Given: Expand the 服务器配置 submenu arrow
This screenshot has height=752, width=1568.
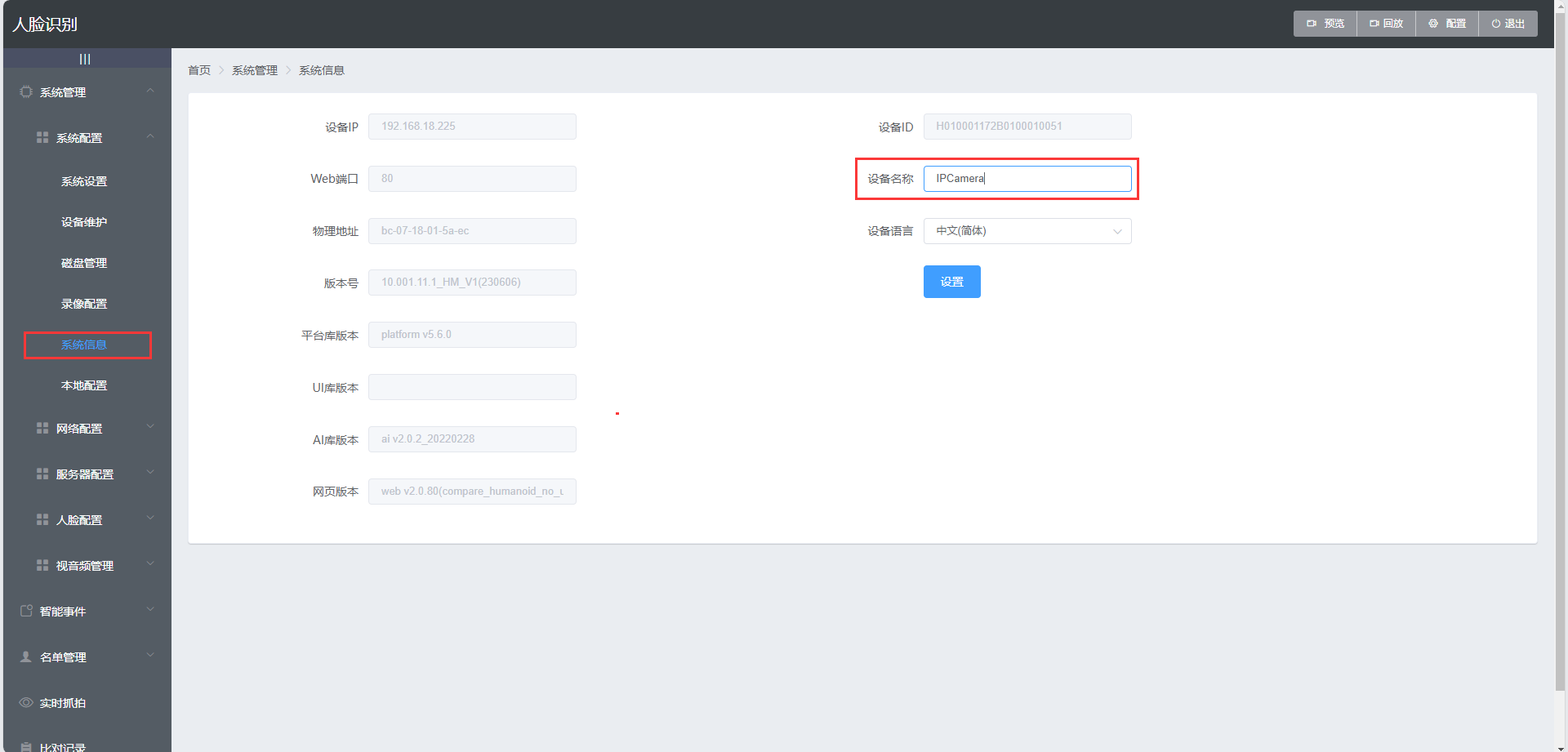Looking at the screenshot, I should 150,473.
